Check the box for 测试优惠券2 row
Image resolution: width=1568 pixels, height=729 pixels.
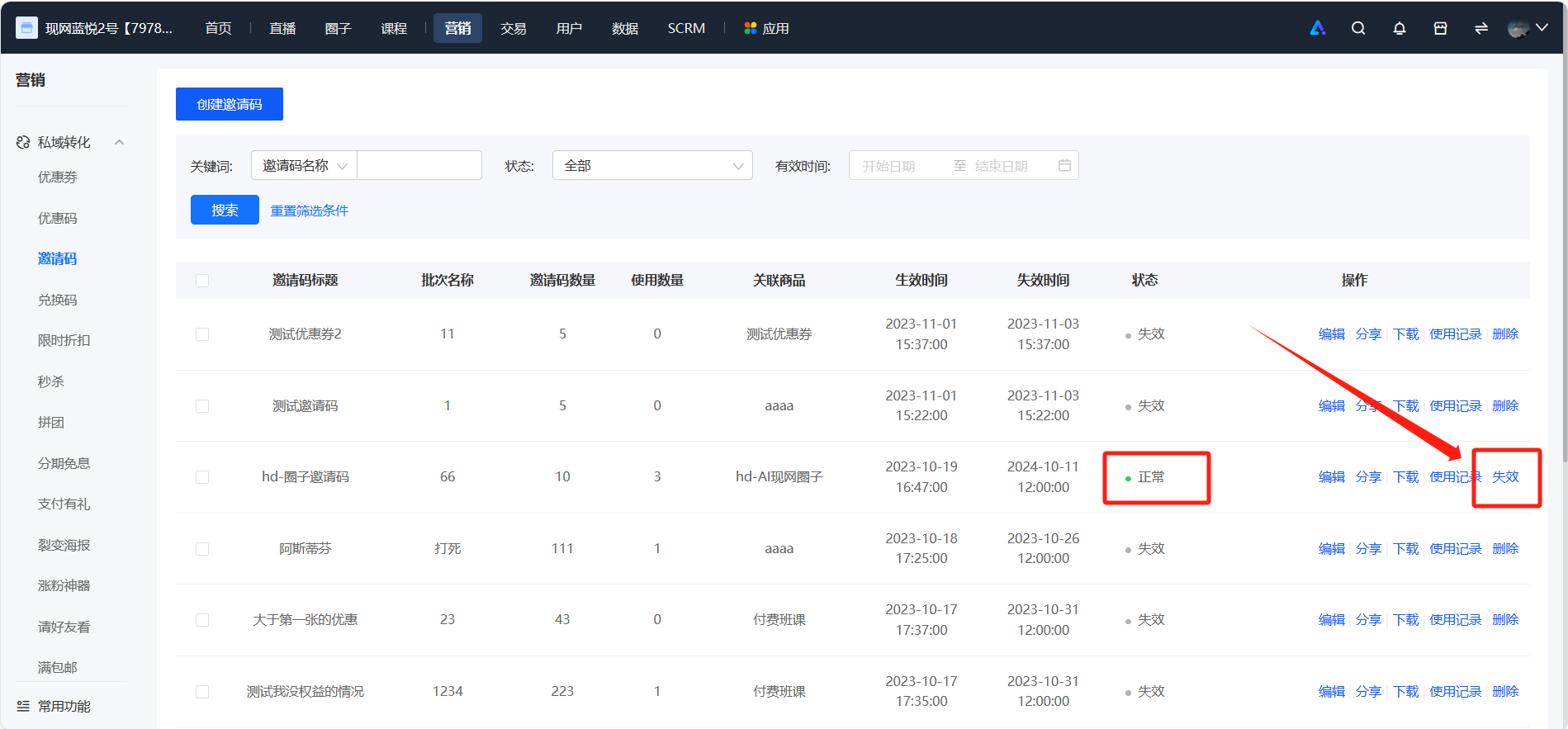[x=202, y=334]
